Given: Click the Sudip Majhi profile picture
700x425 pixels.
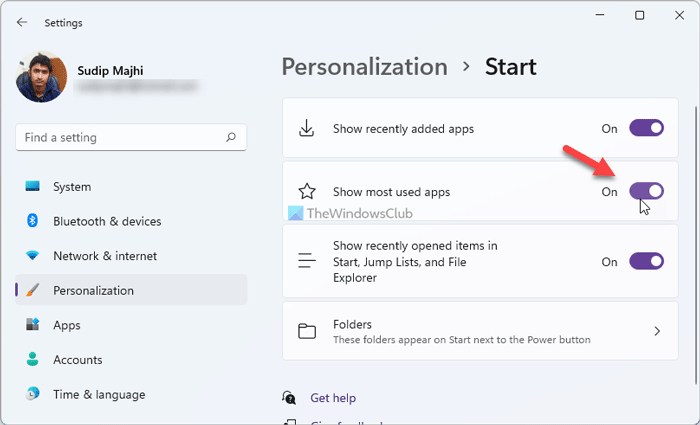Looking at the screenshot, I should [x=42, y=77].
